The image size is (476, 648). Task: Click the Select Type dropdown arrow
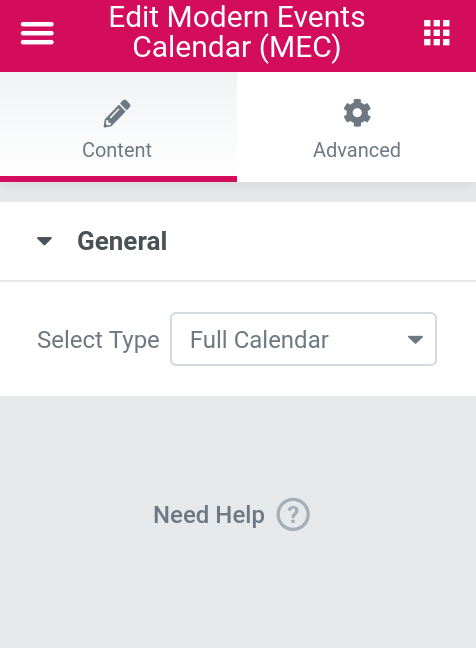point(415,340)
